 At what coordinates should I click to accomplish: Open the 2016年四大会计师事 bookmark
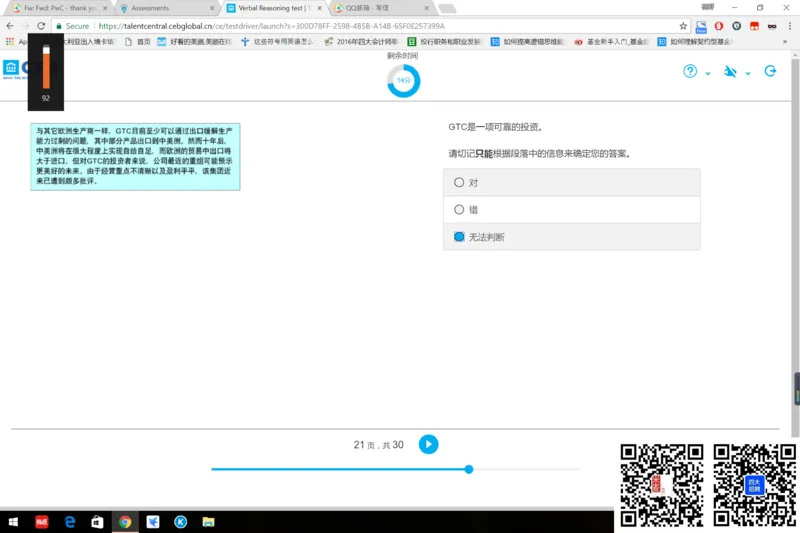[x=361, y=42]
